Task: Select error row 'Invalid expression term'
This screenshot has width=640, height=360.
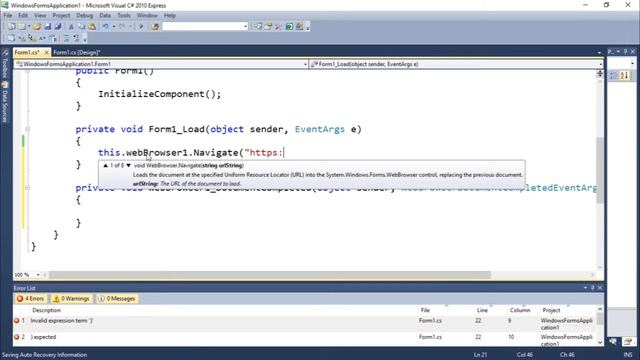Action: pos(305,324)
